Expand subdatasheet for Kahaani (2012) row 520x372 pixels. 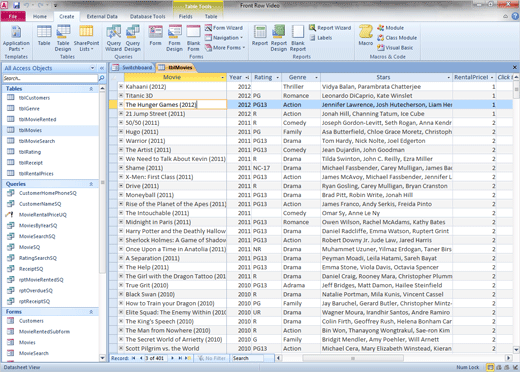(121, 86)
